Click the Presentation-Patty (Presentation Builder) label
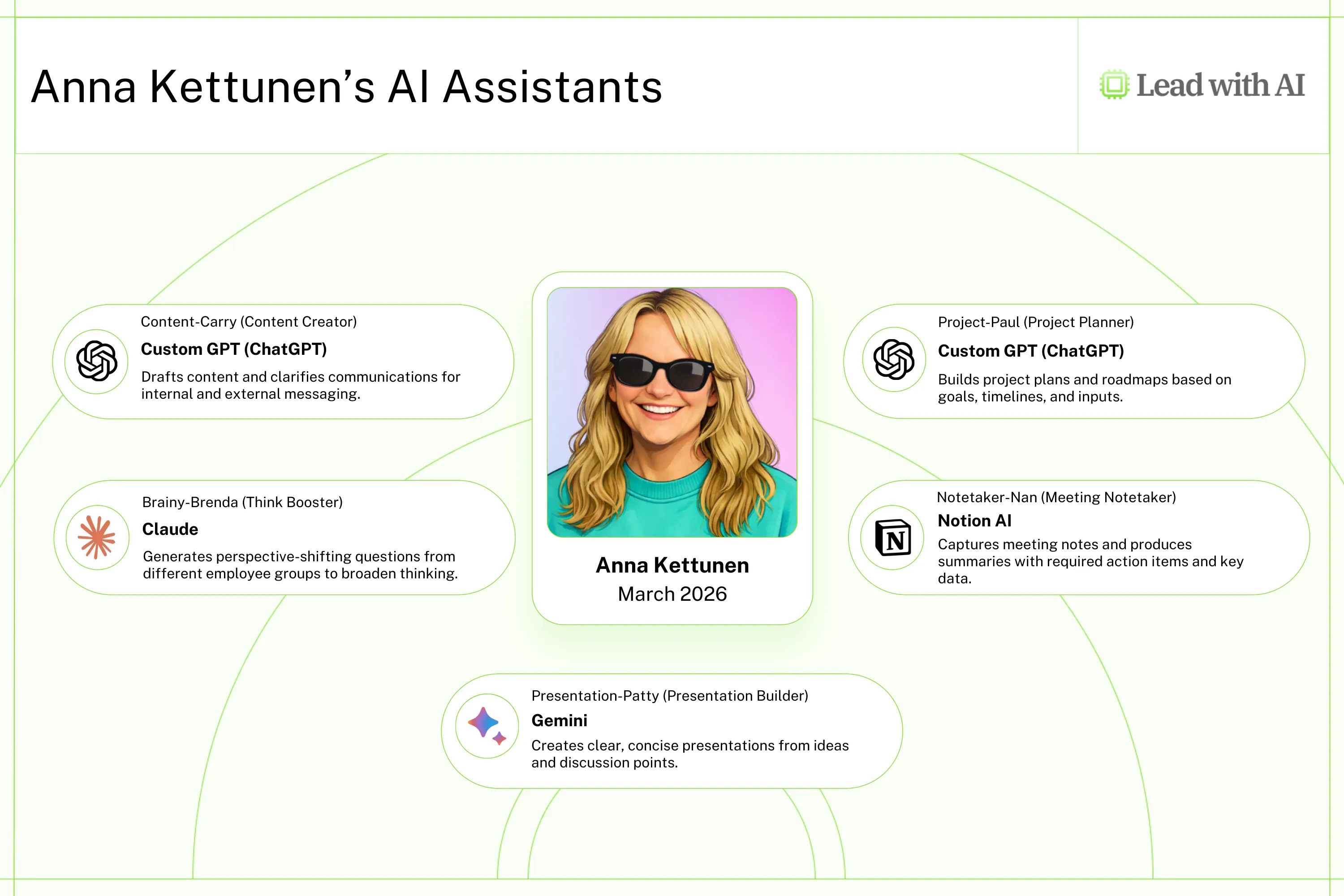 (x=670, y=695)
